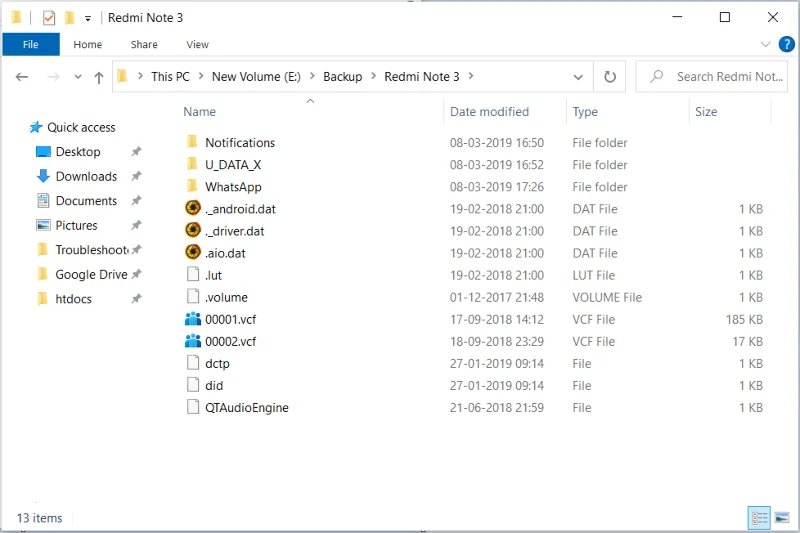
Task: Sort by the Name column header
Action: point(199,112)
